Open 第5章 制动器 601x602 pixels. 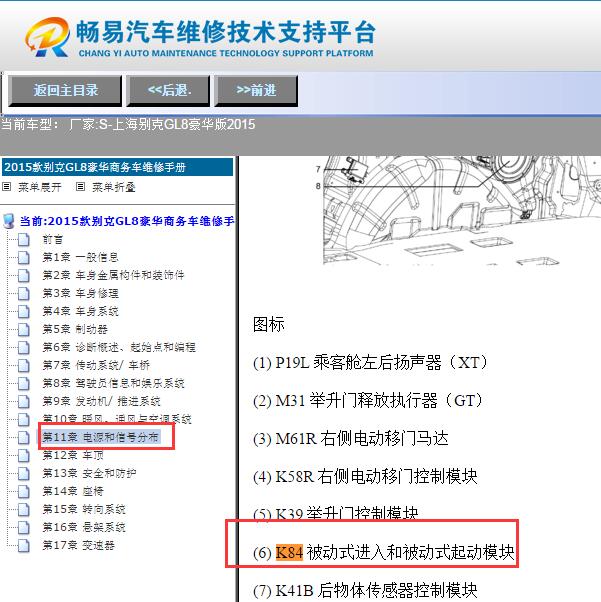[x=75, y=329]
